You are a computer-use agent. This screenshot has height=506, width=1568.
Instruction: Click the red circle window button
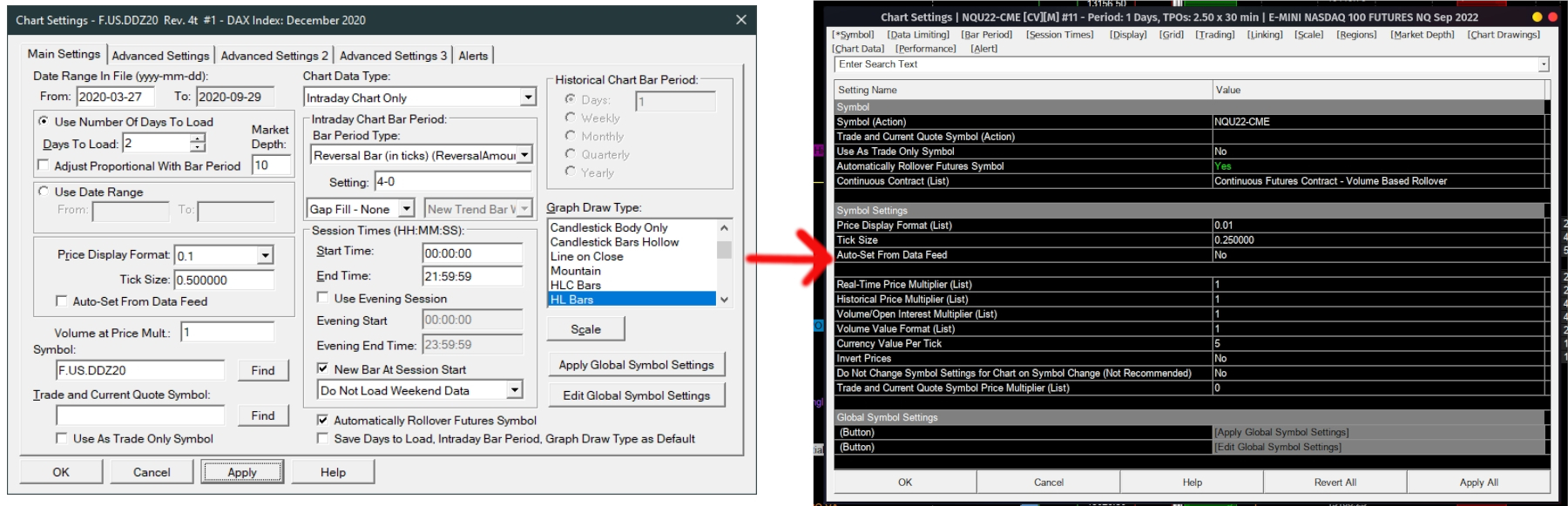coord(1552,17)
